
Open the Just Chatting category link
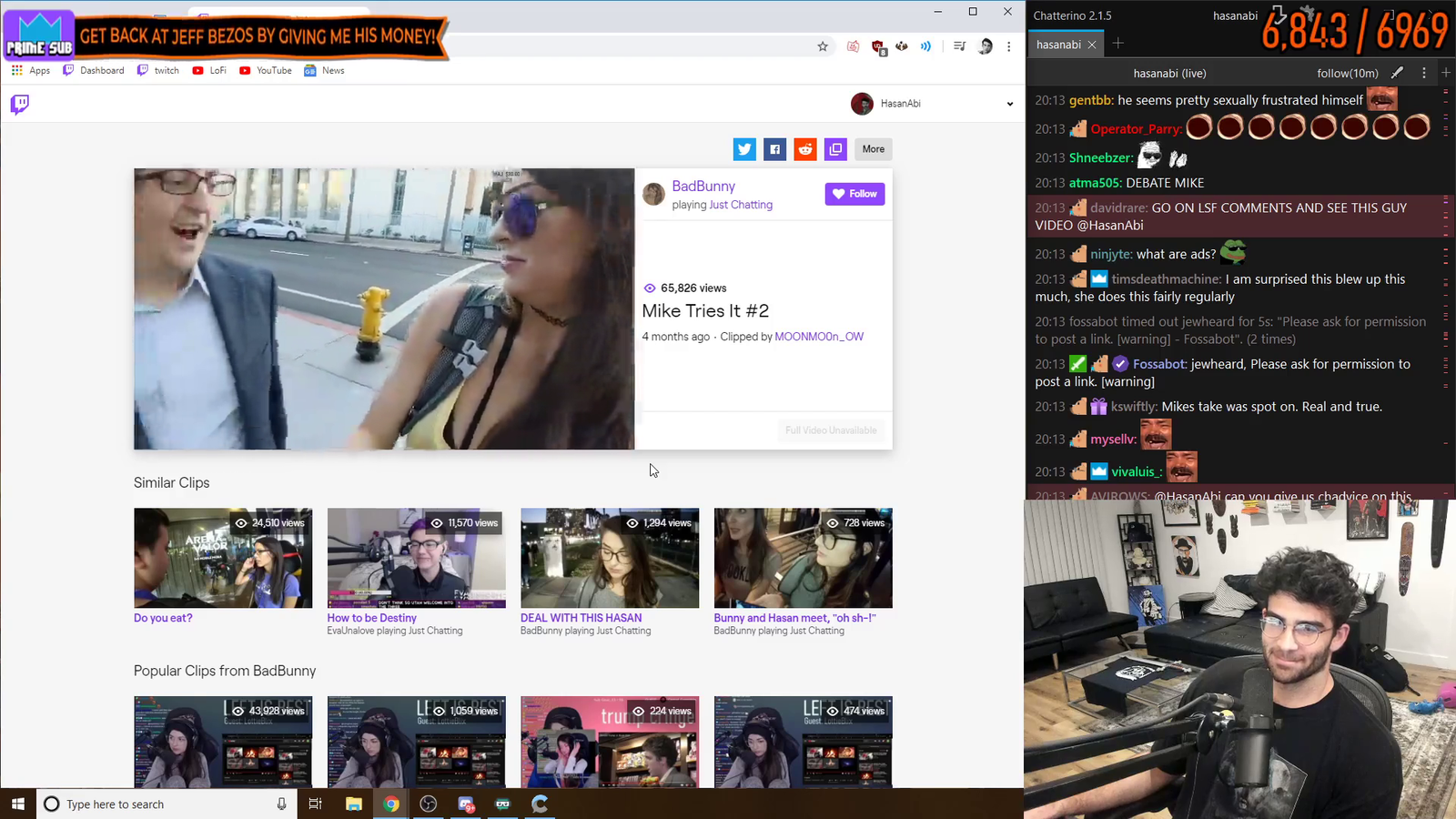coord(741,205)
